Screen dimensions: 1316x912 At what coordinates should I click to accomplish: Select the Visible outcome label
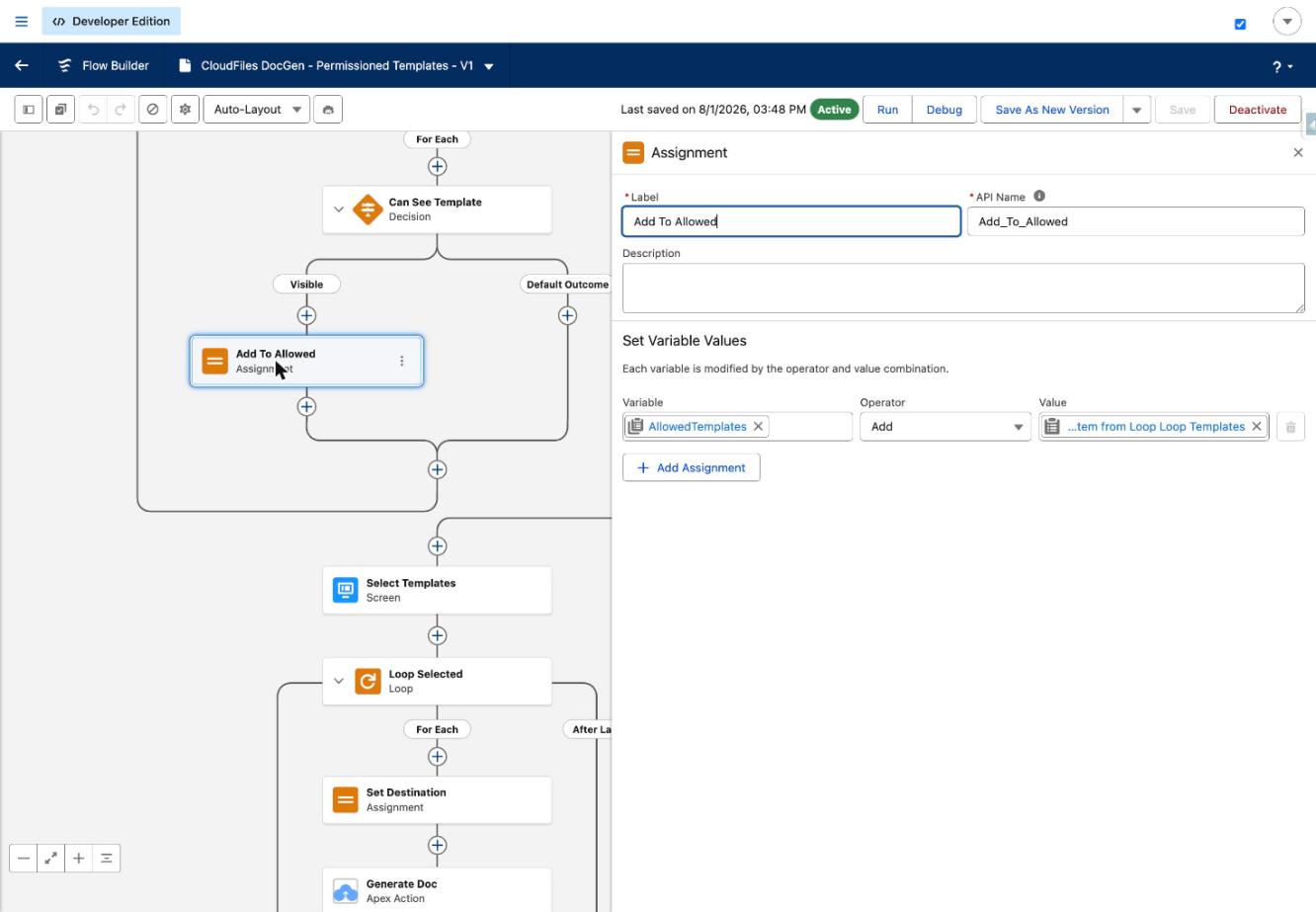click(x=306, y=284)
